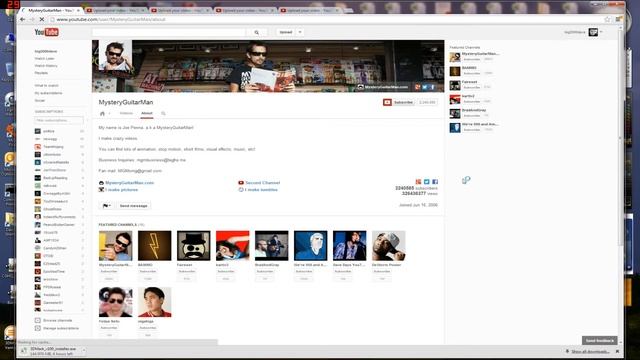Switch to the last Upload your video browser tab
The image size is (640, 360).
pyautogui.click(x=310, y=10)
